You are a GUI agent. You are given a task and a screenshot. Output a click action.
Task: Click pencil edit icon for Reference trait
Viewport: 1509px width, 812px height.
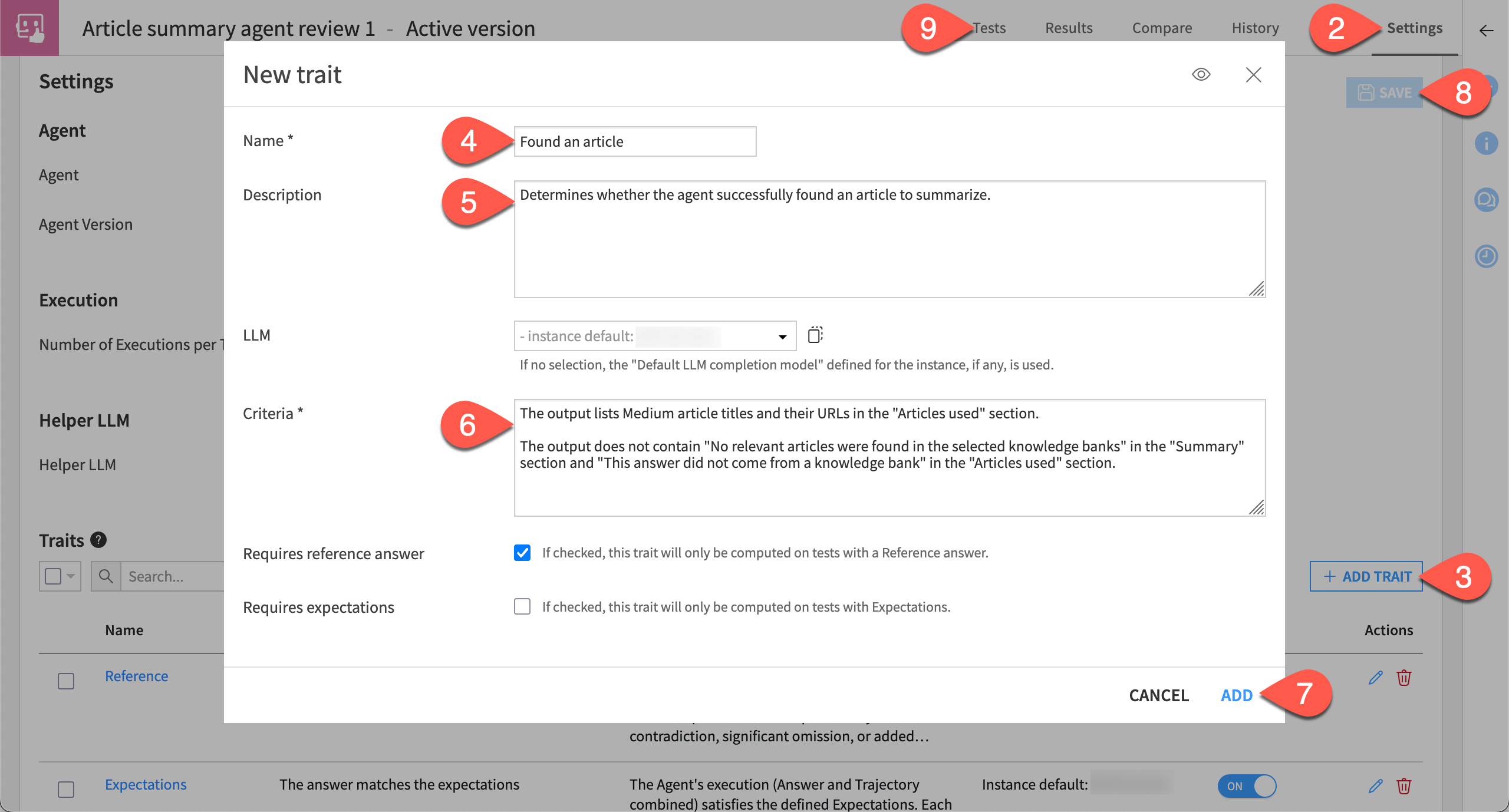pyautogui.click(x=1375, y=678)
